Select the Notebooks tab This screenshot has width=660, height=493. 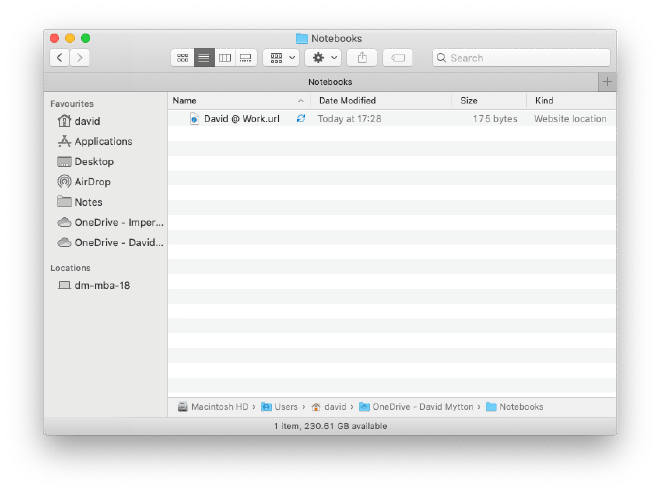(x=321, y=82)
